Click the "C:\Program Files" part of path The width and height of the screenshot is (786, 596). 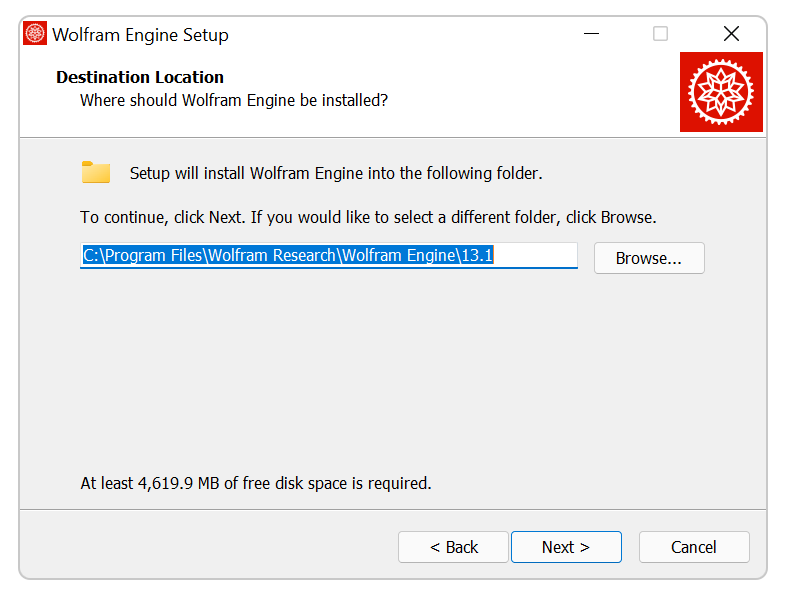[x=143, y=256]
